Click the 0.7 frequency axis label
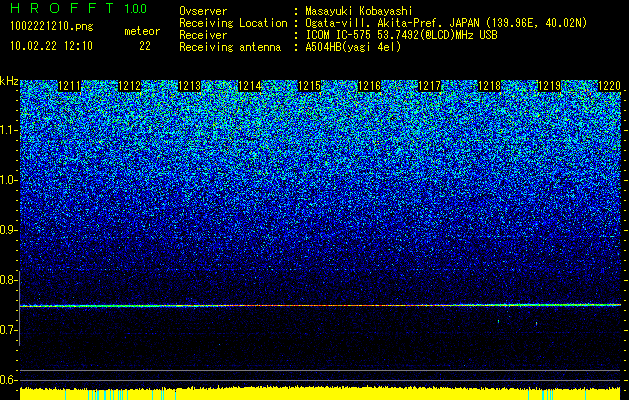 coord(8,330)
